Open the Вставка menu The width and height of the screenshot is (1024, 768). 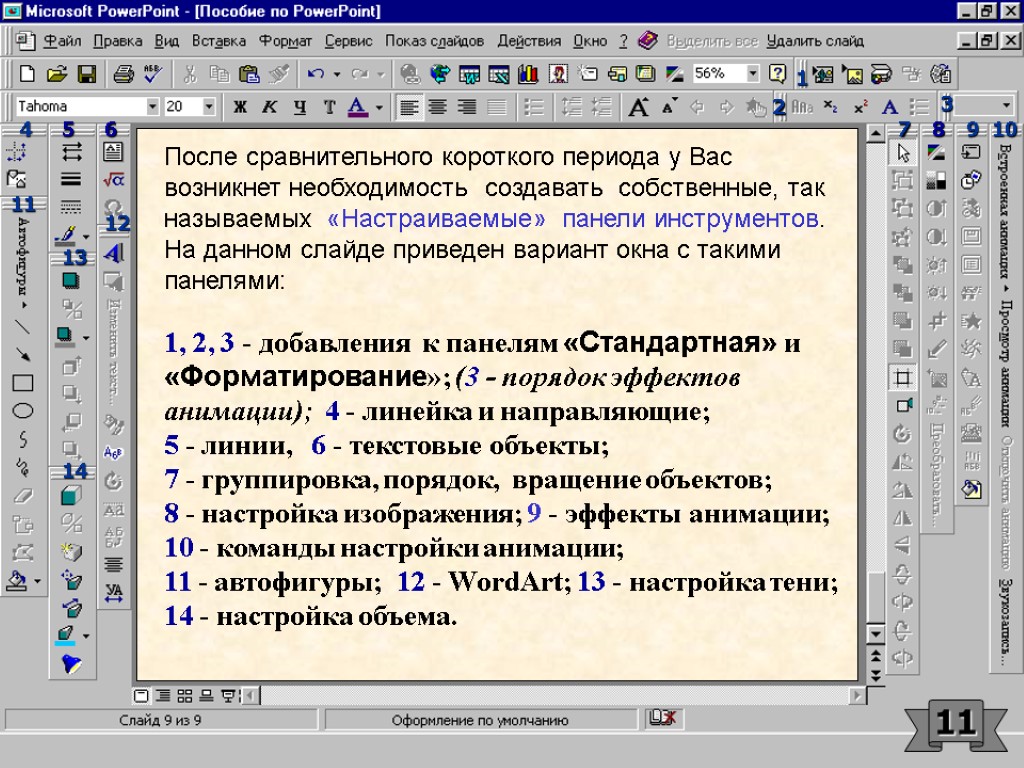218,41
